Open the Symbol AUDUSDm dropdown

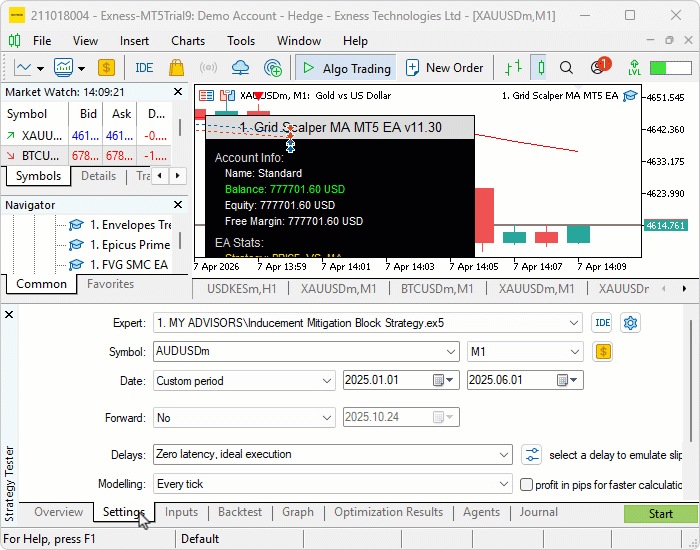pos(451,352)
